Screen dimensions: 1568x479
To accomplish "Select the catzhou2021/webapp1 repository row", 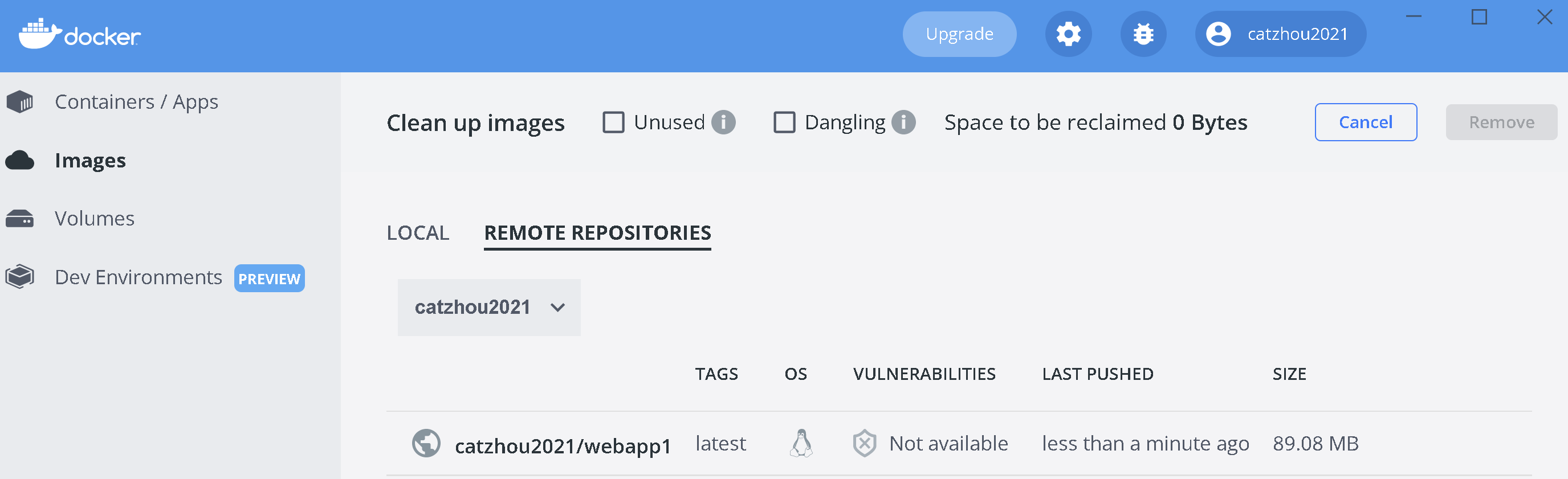I will click(563, 445).
